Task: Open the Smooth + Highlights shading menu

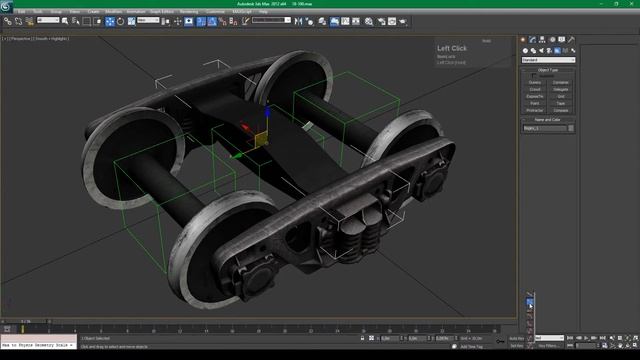Action: coord(51,39)
